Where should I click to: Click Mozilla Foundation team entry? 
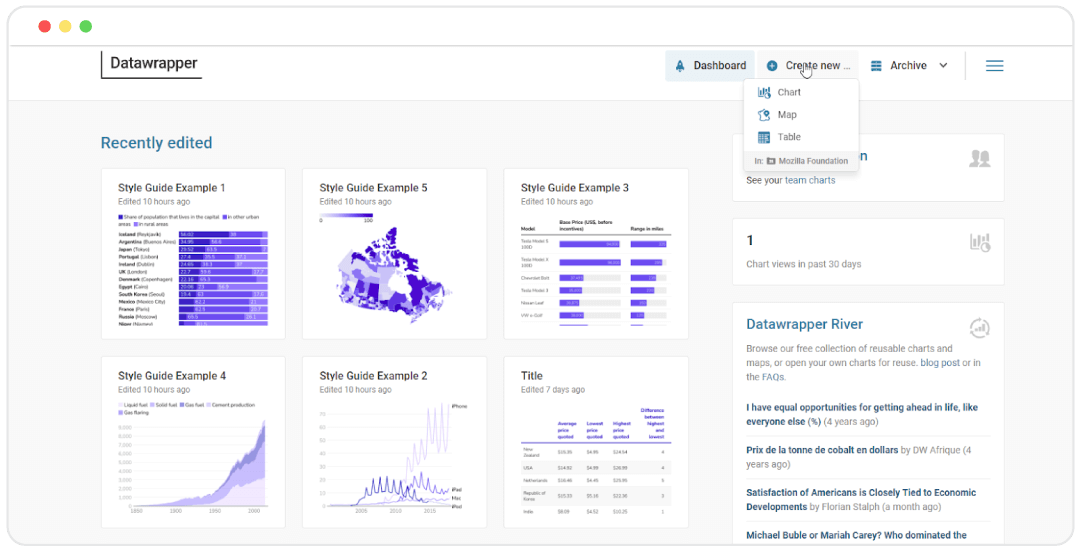pyautogui.click(x=802, y=161)
